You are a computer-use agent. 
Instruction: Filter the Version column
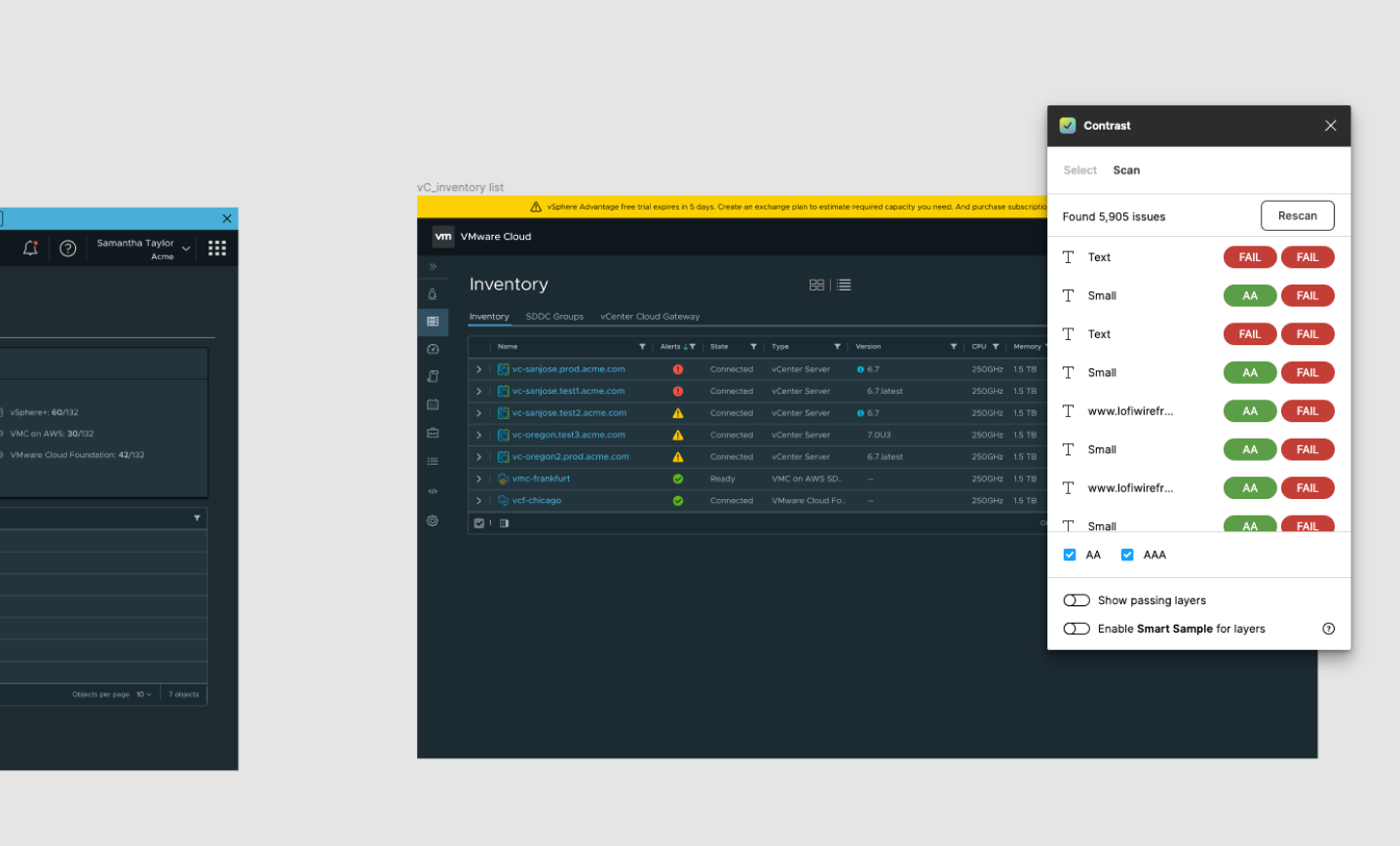[x=954, y=346]
